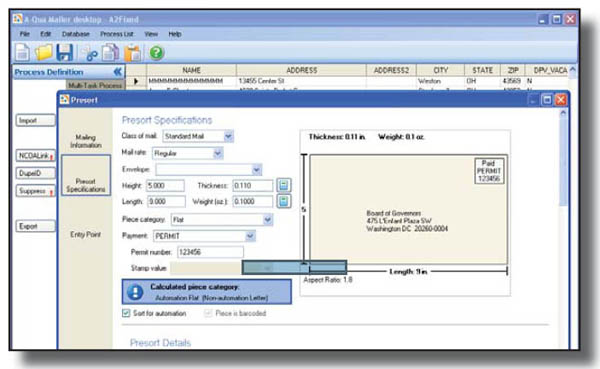600x369 pixels.
Task: Click the Weight (oz.) input field
Action: click(x=253, y=201)
